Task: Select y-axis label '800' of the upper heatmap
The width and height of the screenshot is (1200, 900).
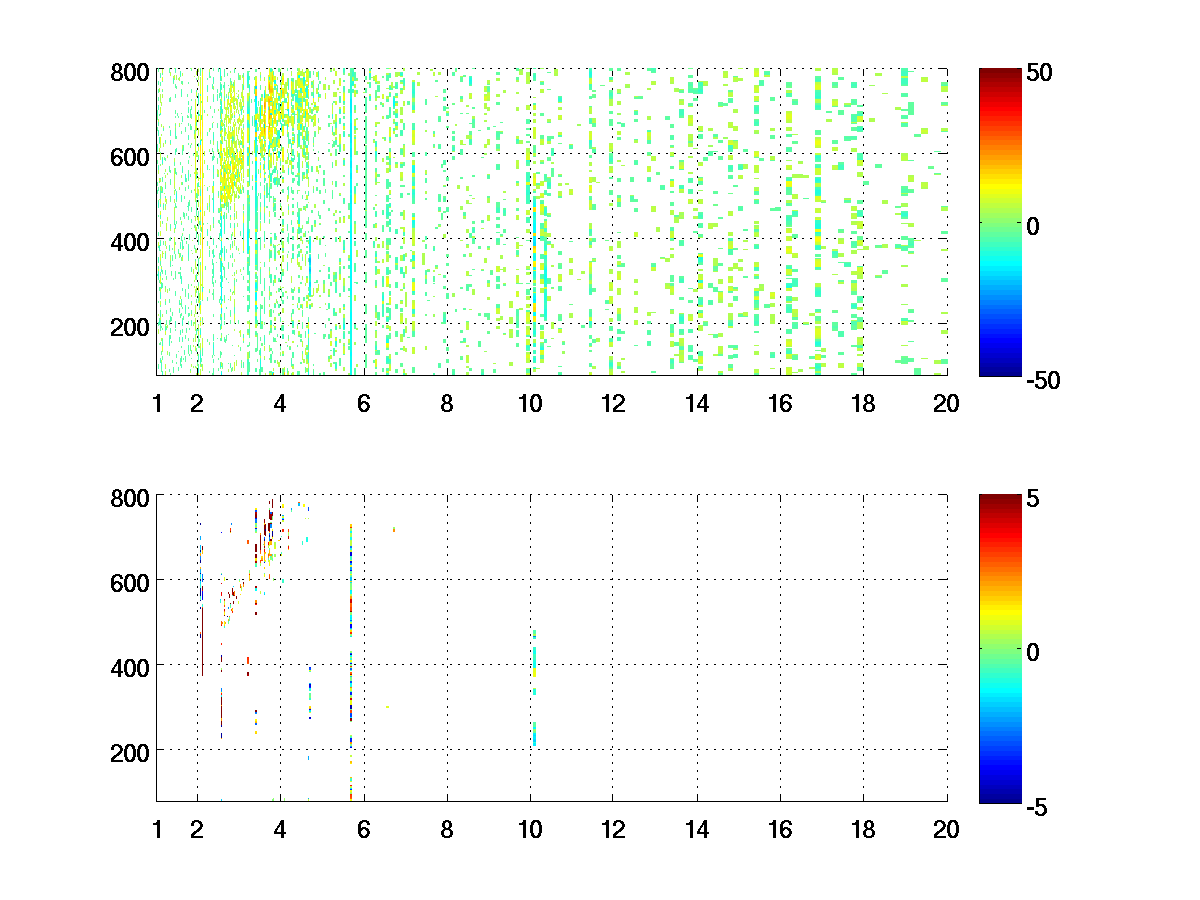Action: coord(130,72)
